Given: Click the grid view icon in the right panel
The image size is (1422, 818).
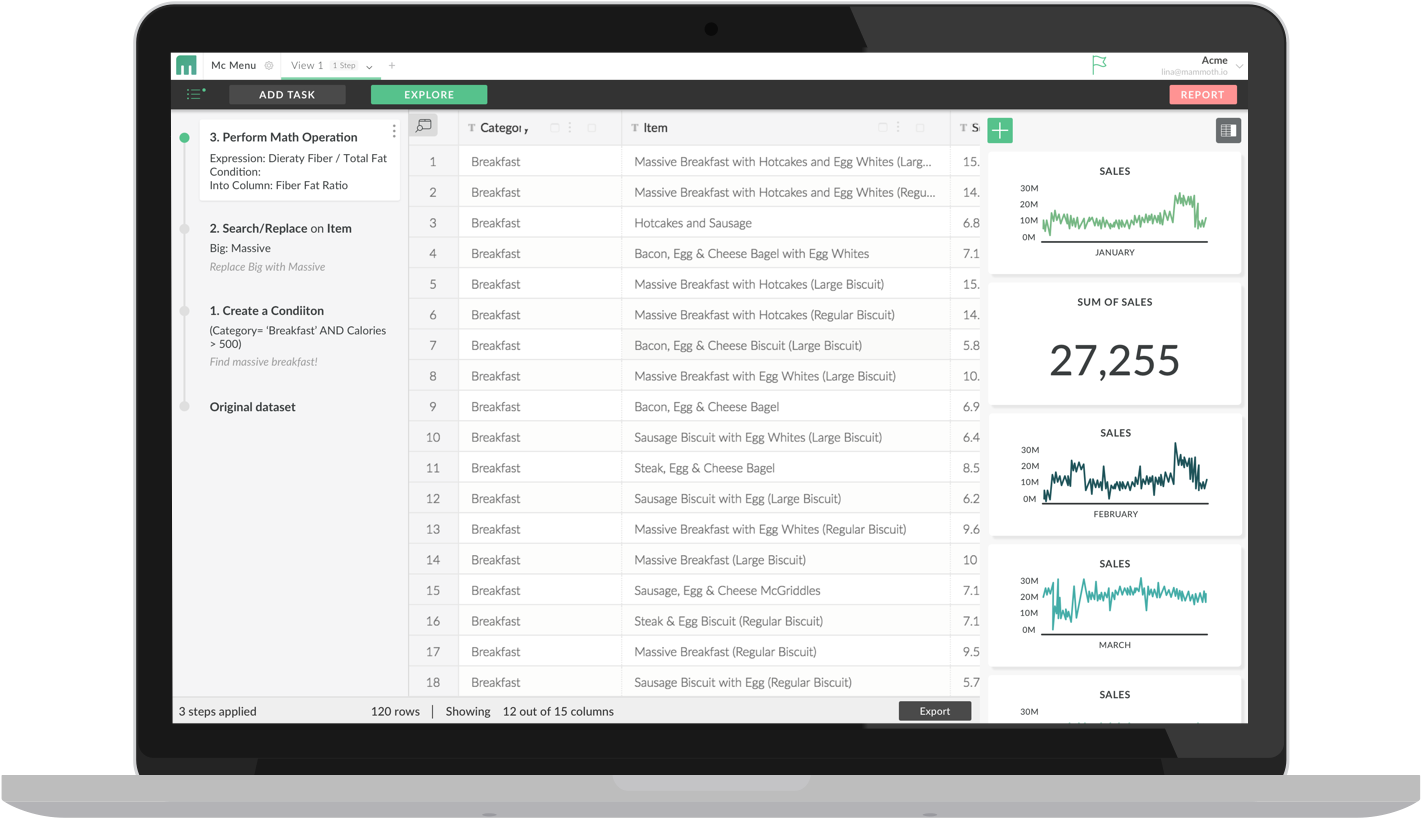Looking at the screenshot, I should click(x=1228, y=129).
